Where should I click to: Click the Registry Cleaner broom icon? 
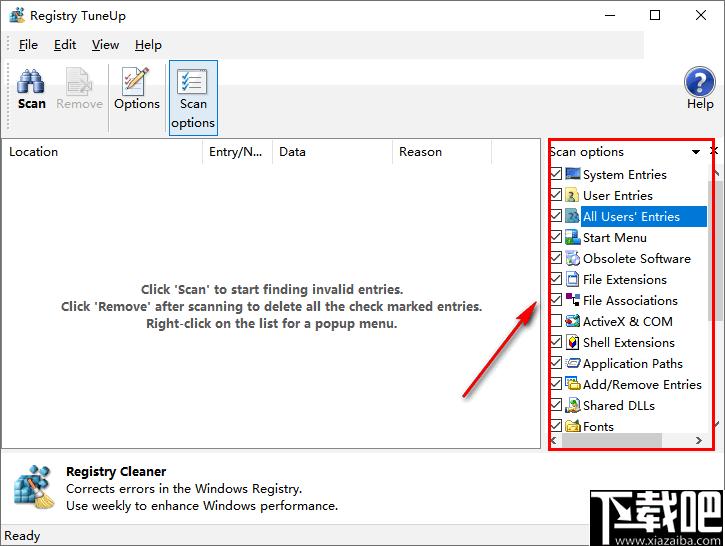click(33, 487)
